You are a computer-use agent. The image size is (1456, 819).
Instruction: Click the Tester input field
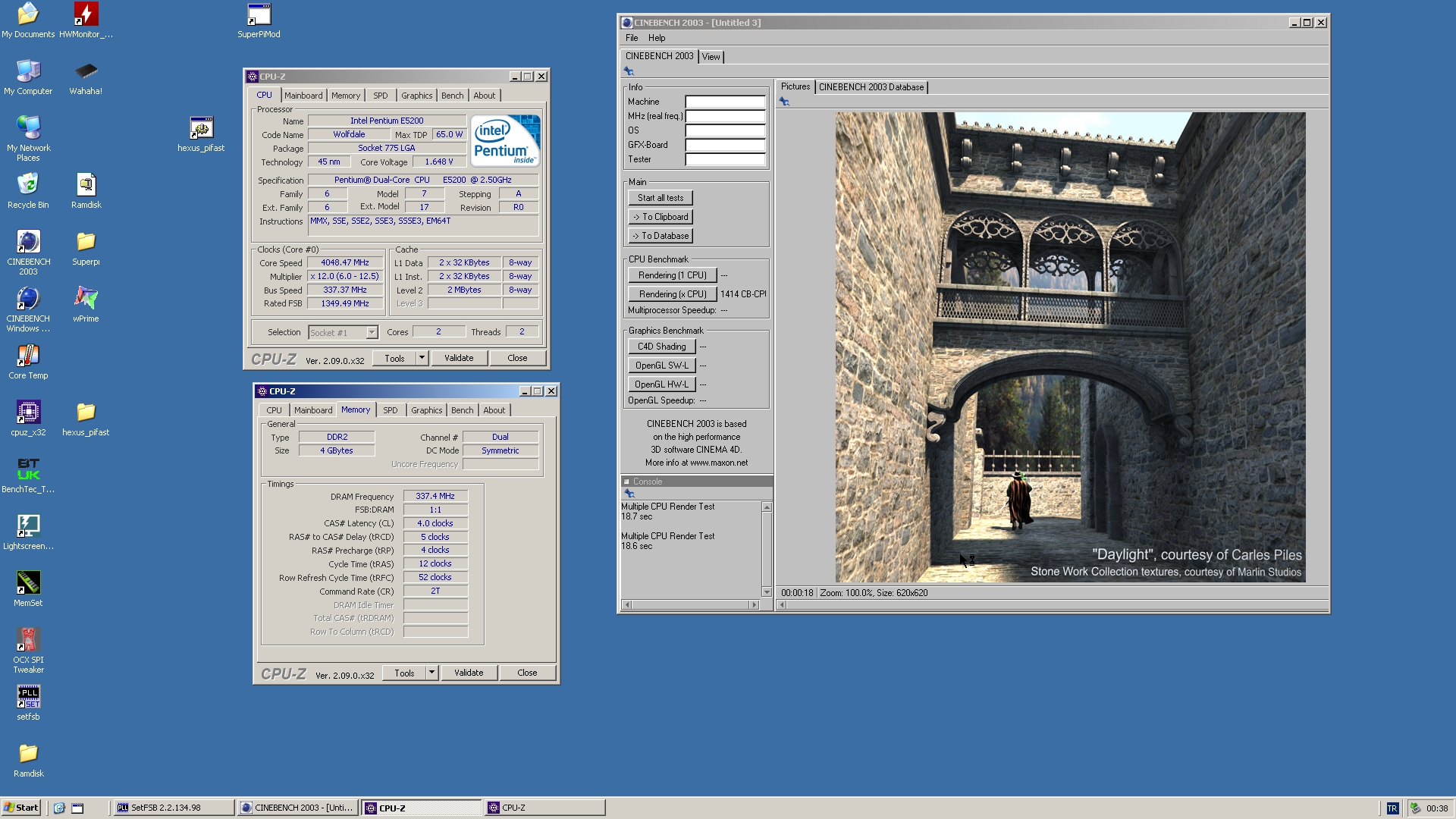725,159
